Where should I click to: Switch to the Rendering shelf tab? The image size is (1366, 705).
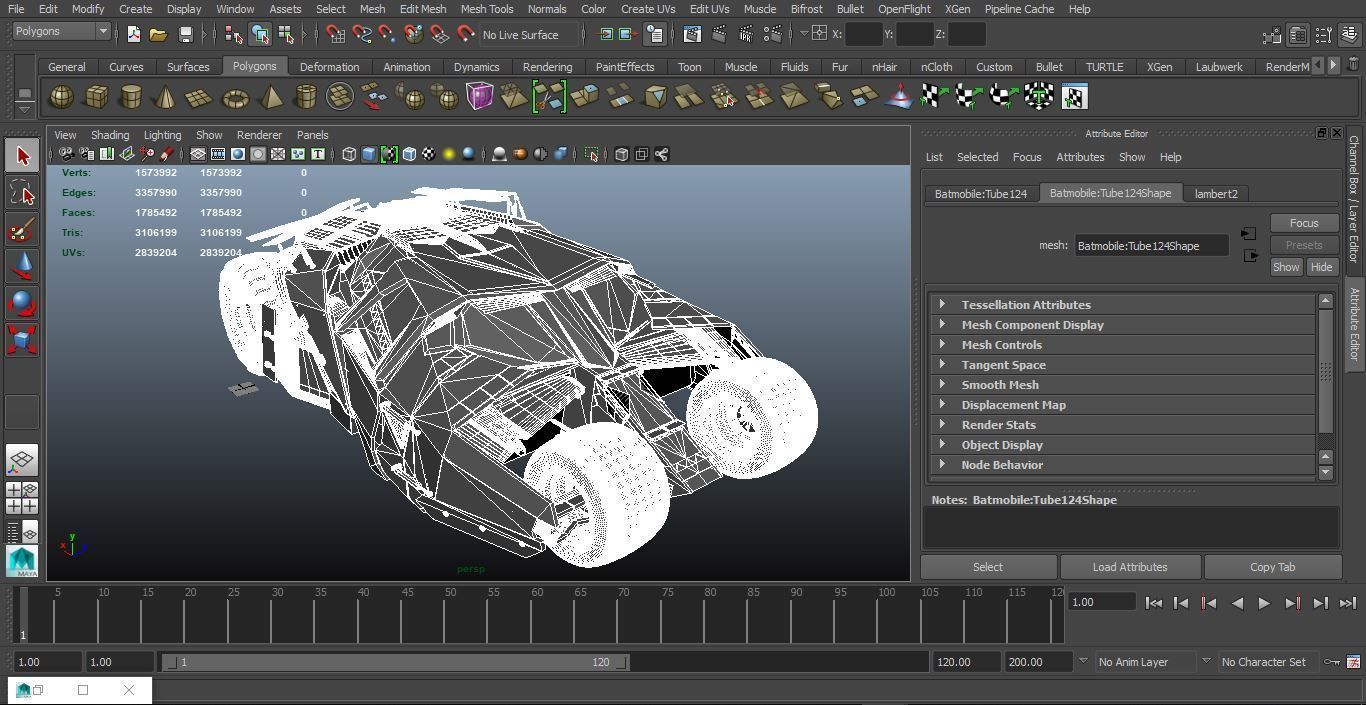click(x=547, y=67)
